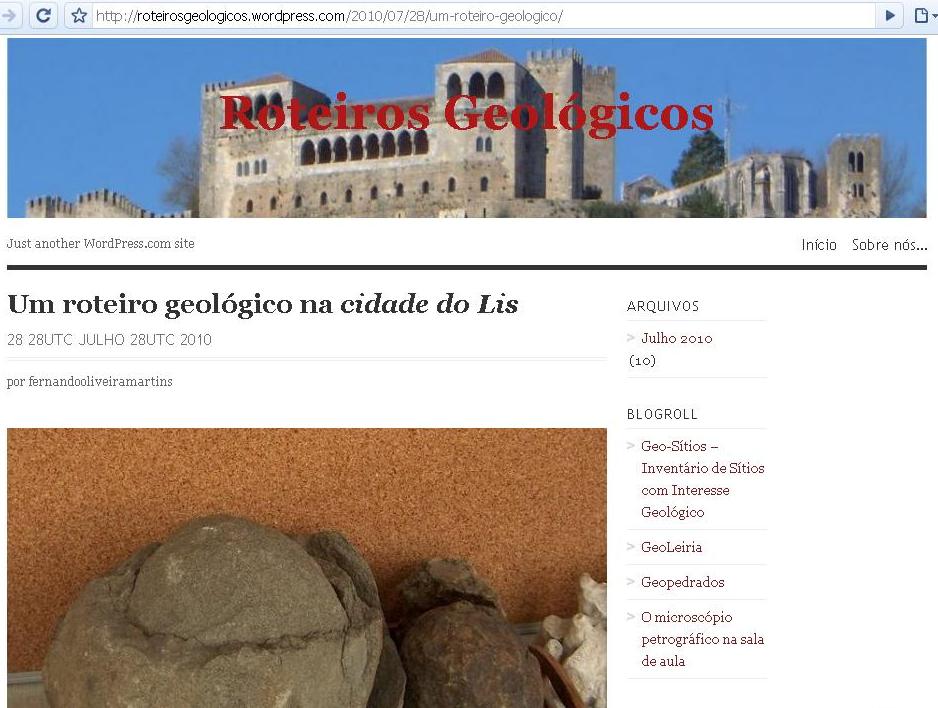The height and width of the screenshot is (708, 938).
Task: Open the page menu icon
Action: point(922,16)
